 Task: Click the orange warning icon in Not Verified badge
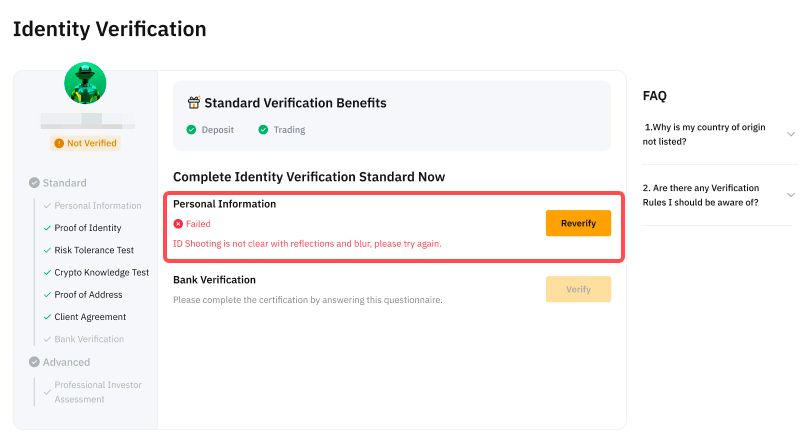click(x=60, y=143)
